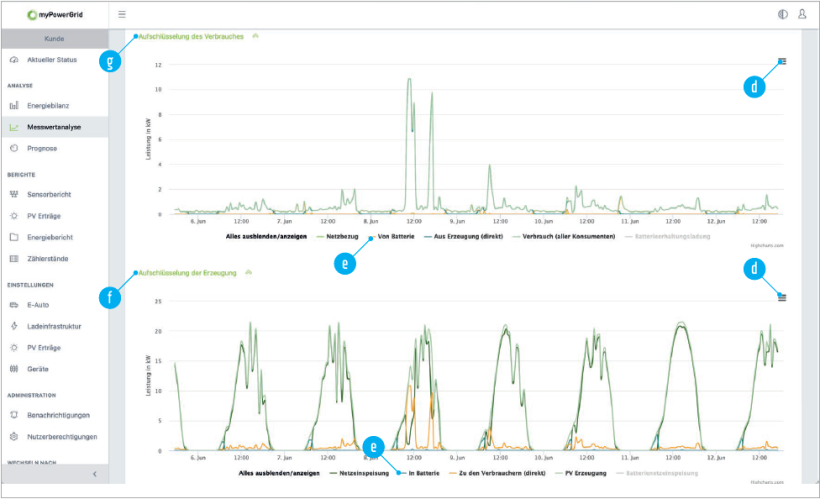Toggle Netzbezug series in consumption chart

click(x=336, y=237)
